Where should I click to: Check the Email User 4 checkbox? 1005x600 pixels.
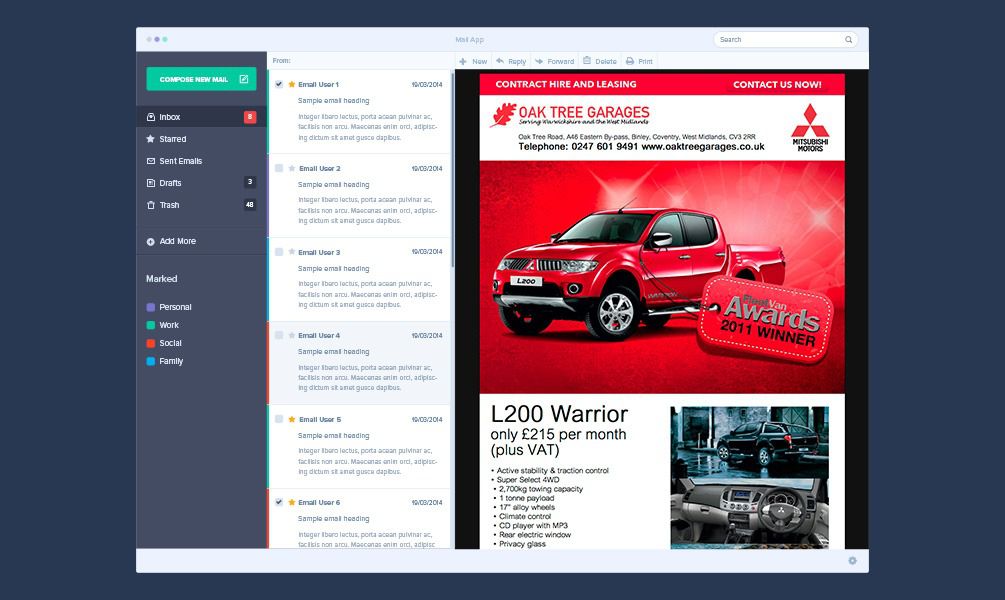pyautogui.click(x=279, y=335)
